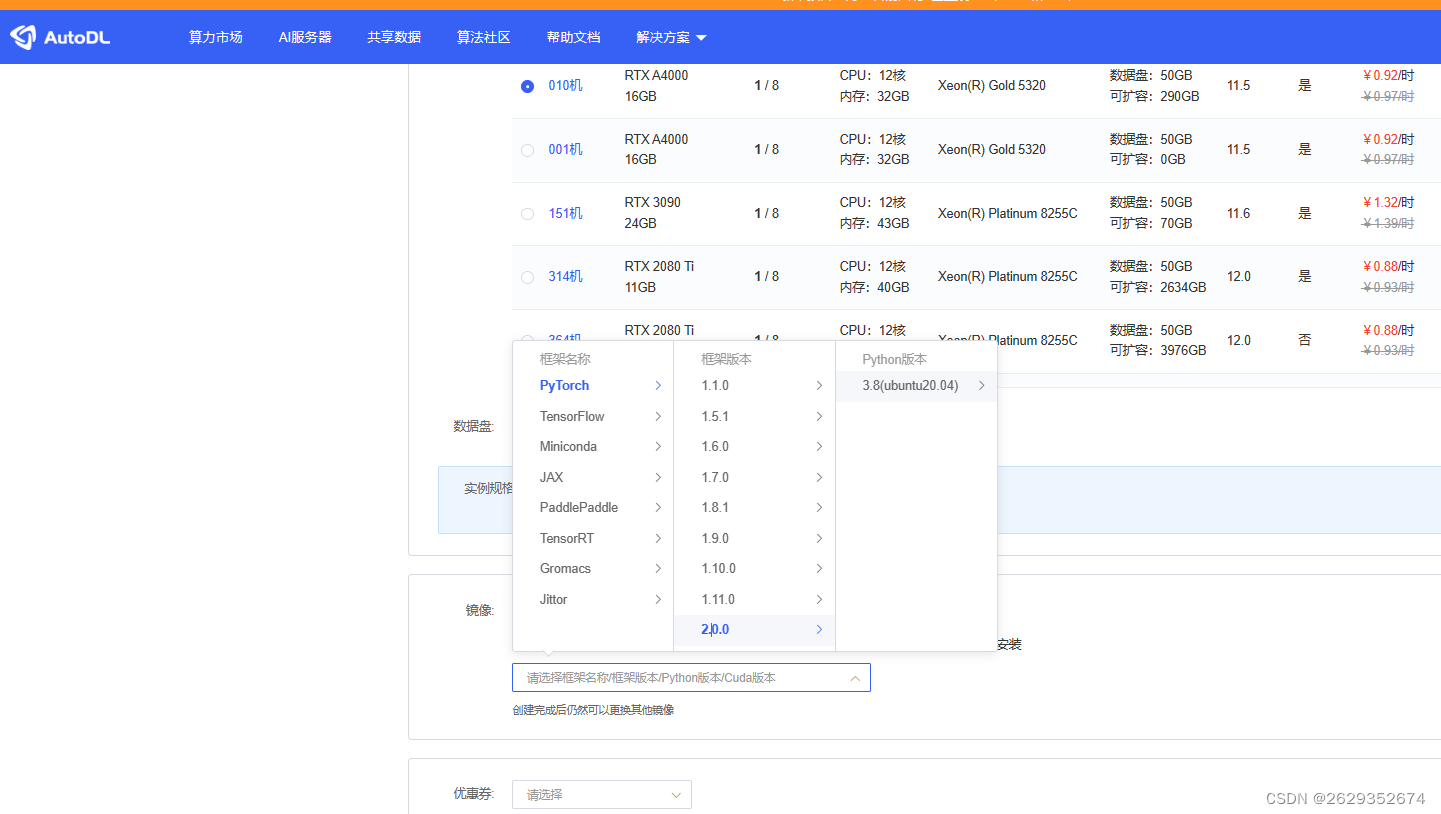Expand TensorRT row chevron arrow
The height and width of the screenshot is (814, 1441).
(x=658, y=538)
